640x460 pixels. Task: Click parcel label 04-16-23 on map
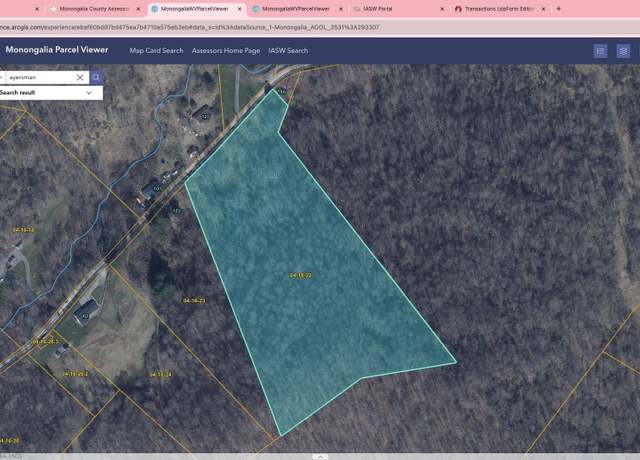click(x=194, y=300)
